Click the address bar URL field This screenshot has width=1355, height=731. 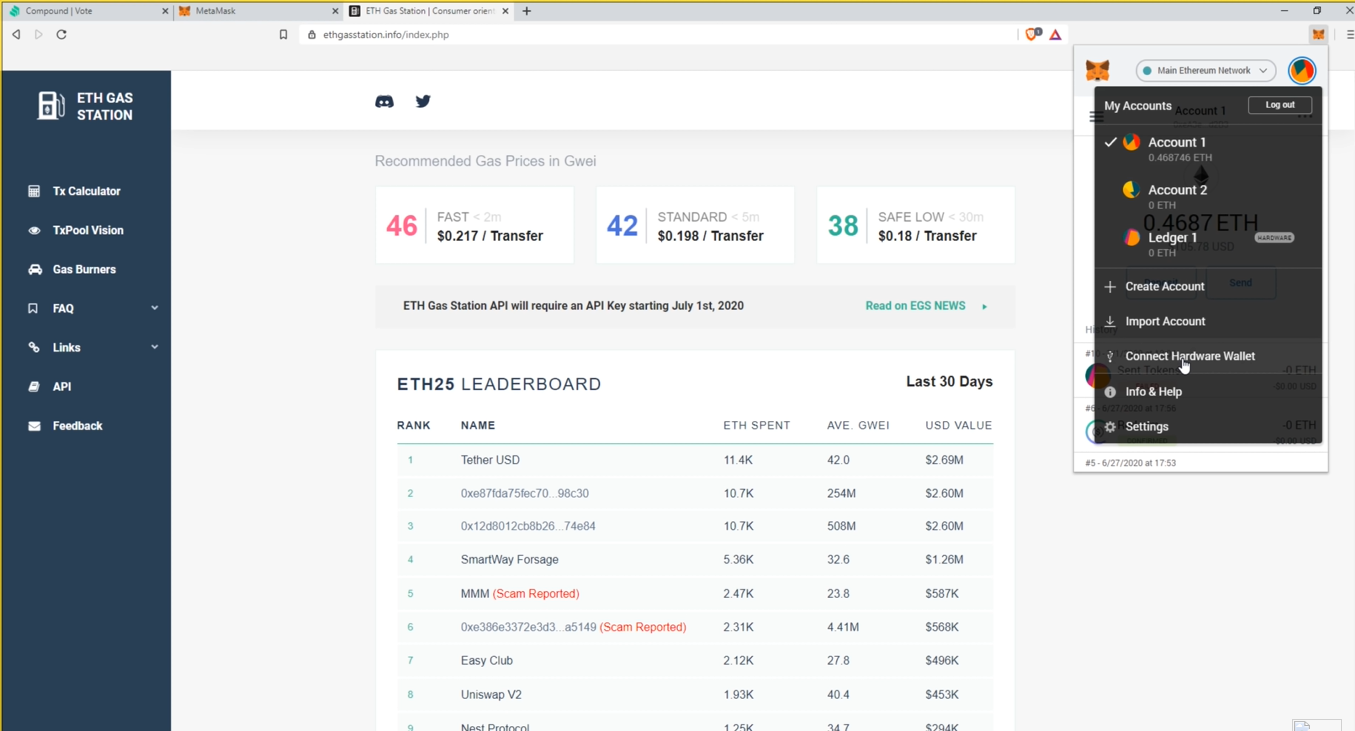[x=660, y=34]
